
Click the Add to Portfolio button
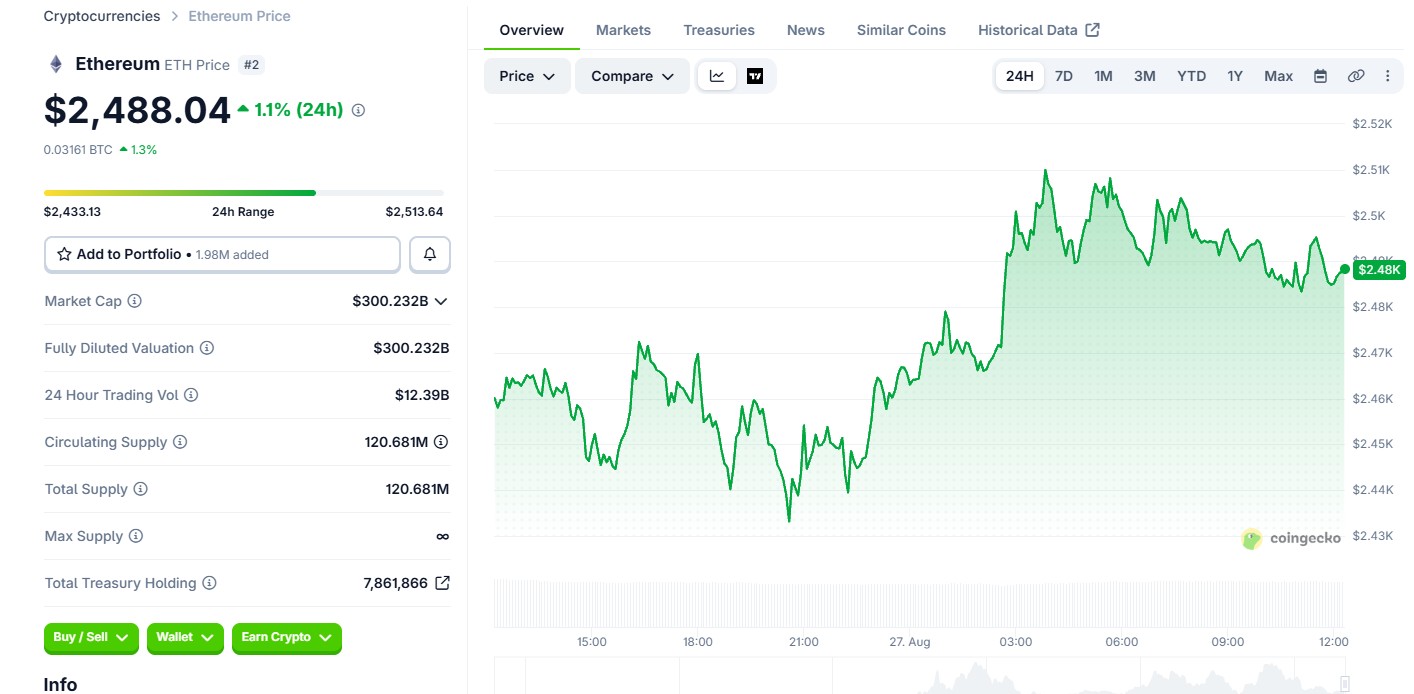(222, 254)
